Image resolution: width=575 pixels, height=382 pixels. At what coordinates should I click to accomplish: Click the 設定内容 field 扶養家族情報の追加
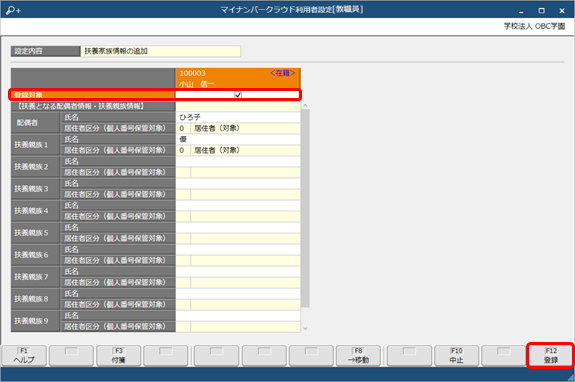click(x=161, y=51)
